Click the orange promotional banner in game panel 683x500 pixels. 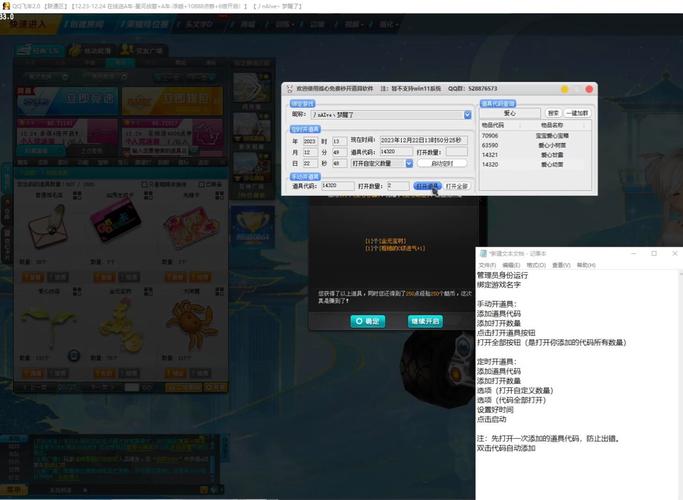172,101
